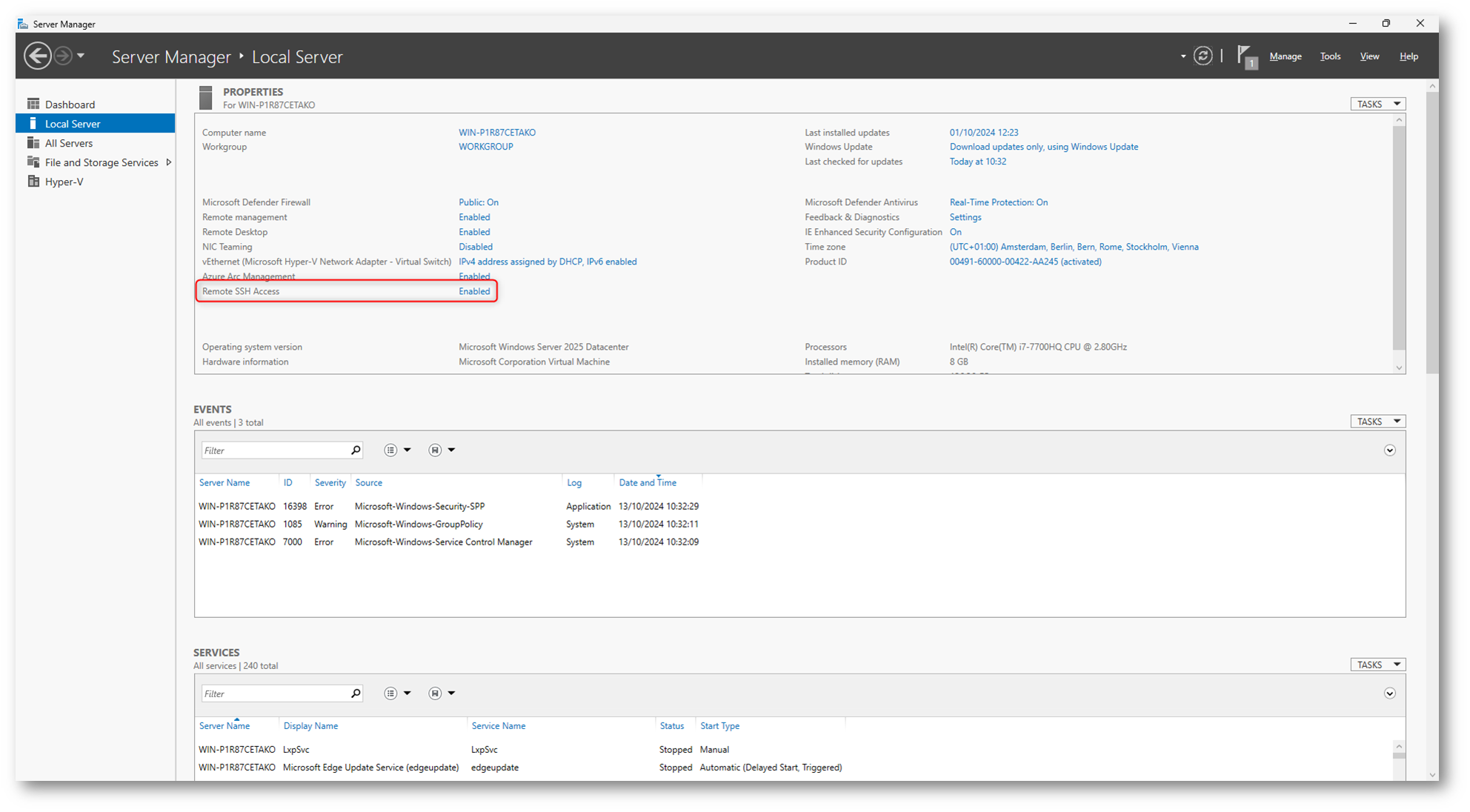Select Dashboard in the sidebar
Image resolution: width=1470 pixels, height=812 pixels.
(70, 104)
